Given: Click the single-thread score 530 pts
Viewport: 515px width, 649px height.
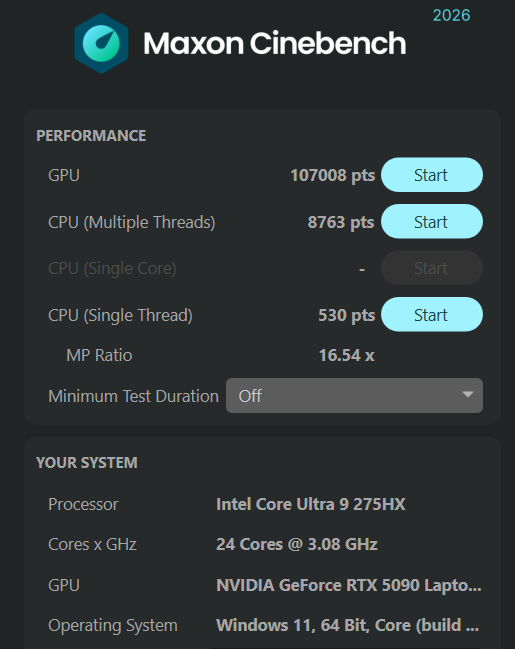Looking at the screenshot, I should click(347, 315).
